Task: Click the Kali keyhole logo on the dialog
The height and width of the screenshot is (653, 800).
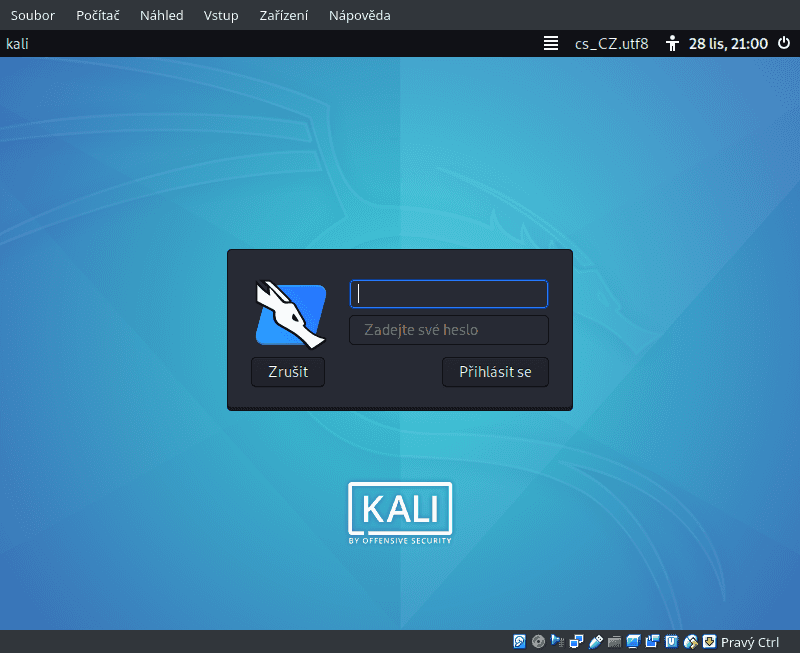Action: [x=291, y=313]
